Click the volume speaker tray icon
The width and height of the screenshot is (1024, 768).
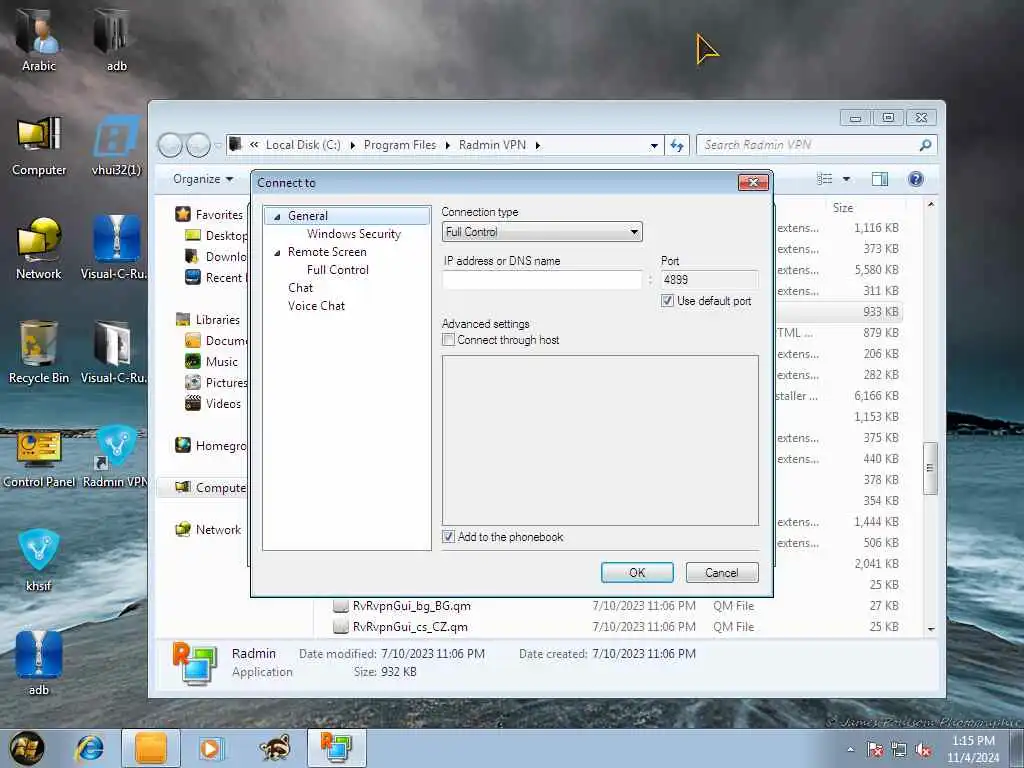[x=923, y=750]
